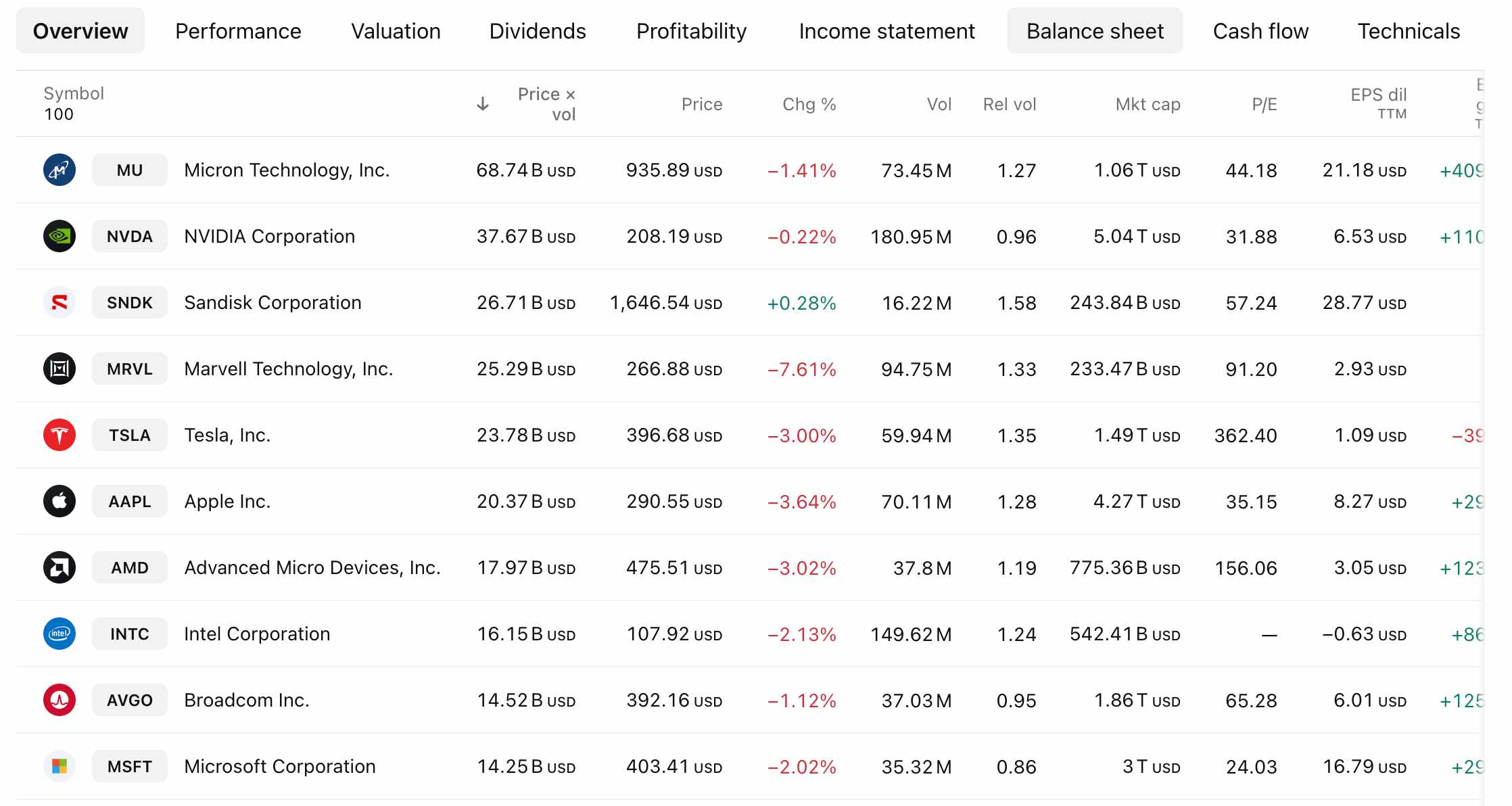Click the Symbol column header

(74, 93)
